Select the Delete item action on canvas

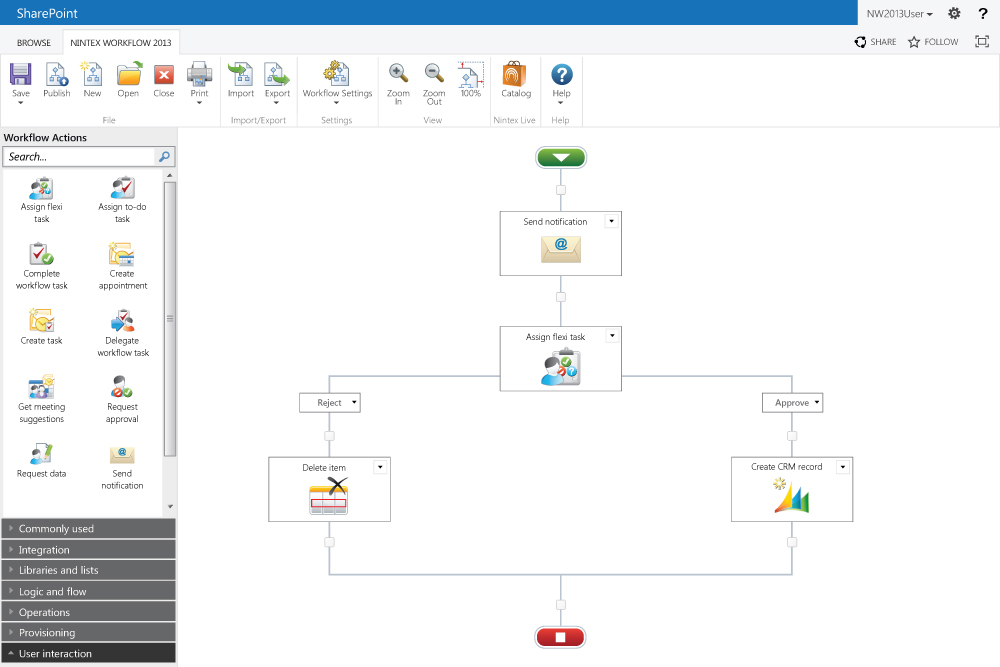click(x=329, y=489)
